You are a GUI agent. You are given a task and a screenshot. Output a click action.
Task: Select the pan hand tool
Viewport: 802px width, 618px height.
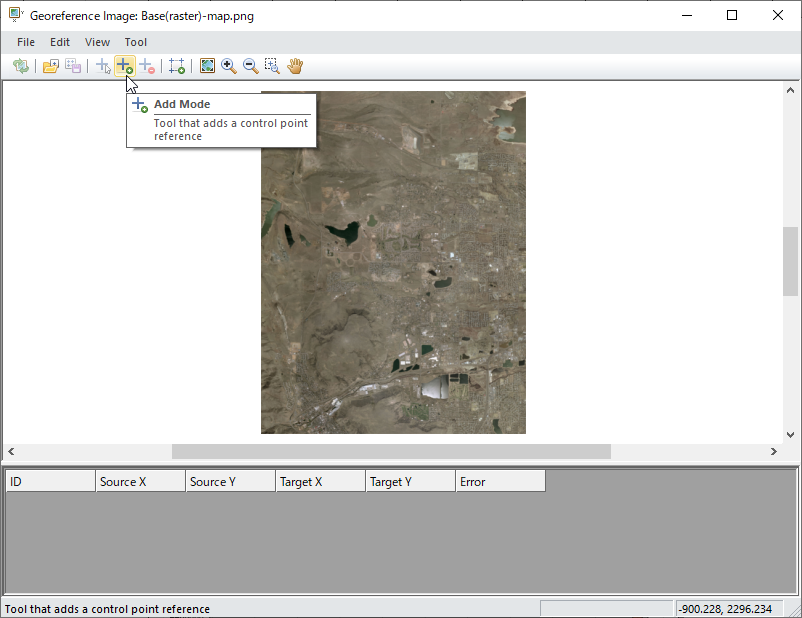tap(295, 66)
